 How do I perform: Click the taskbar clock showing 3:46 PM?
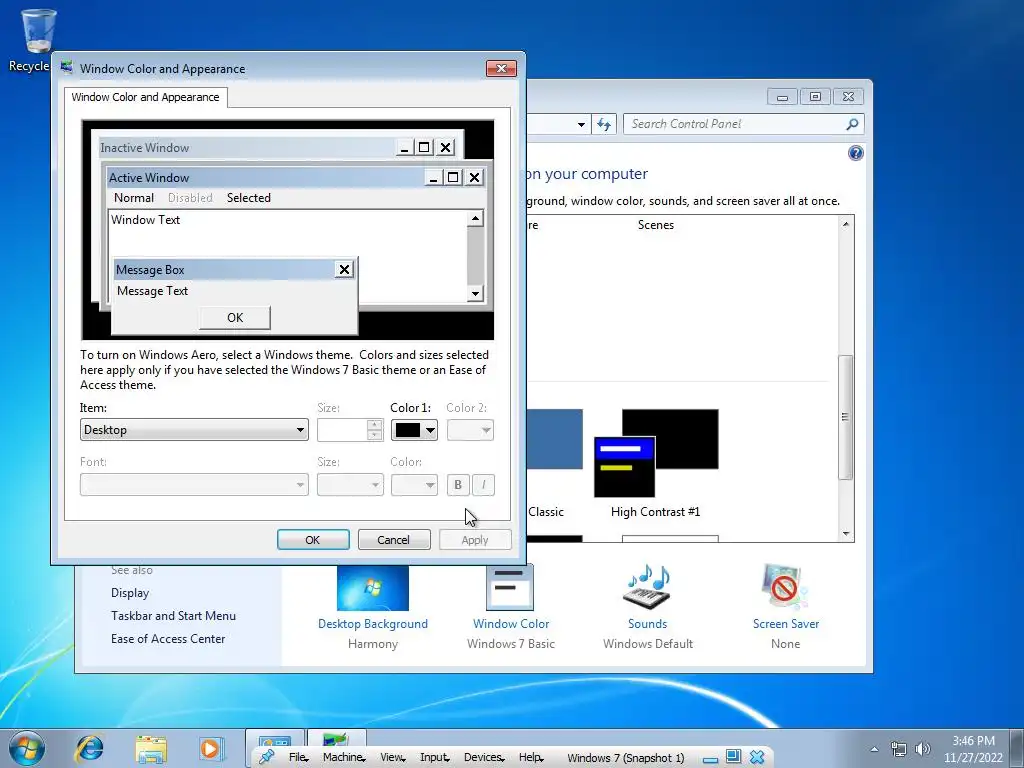coord(973,749)
